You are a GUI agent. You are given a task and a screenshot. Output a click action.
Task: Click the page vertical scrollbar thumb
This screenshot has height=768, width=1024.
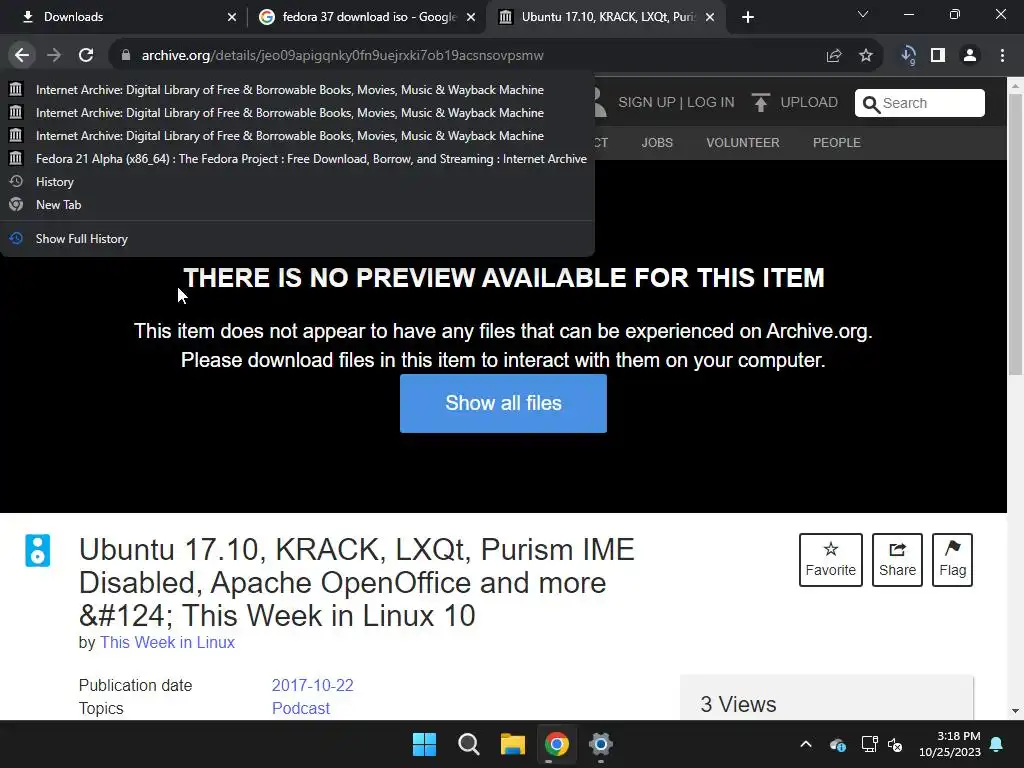[1016, 235]
